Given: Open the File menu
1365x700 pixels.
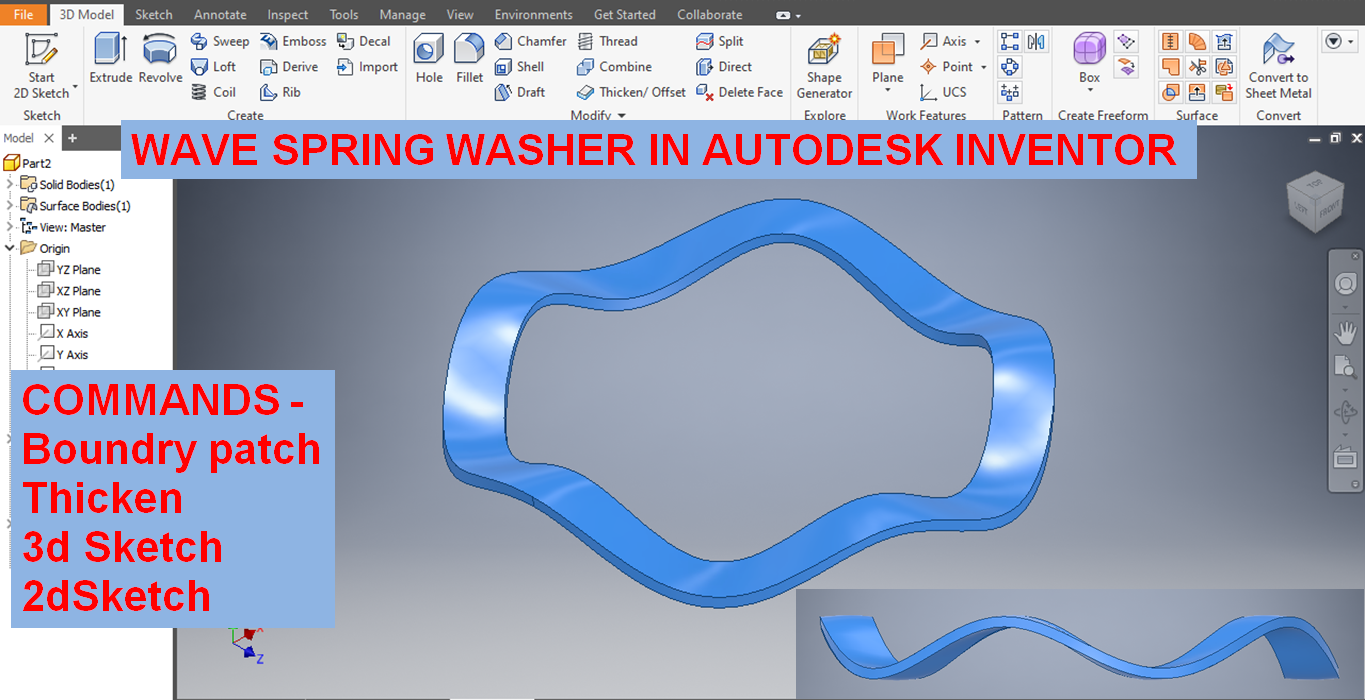Looking at the screenshot, I should pyautogui.click(x=23, y=14).
